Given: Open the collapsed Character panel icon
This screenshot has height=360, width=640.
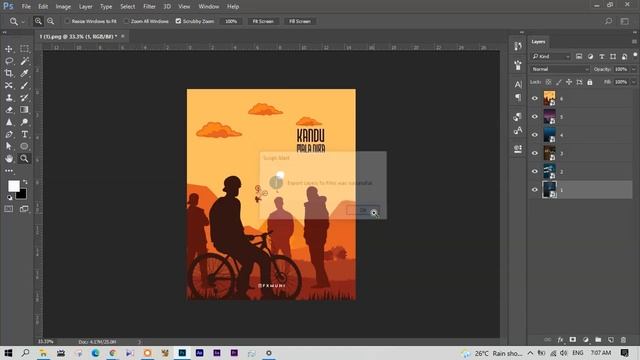Looking at the screenshot, I should click(518, 84).
